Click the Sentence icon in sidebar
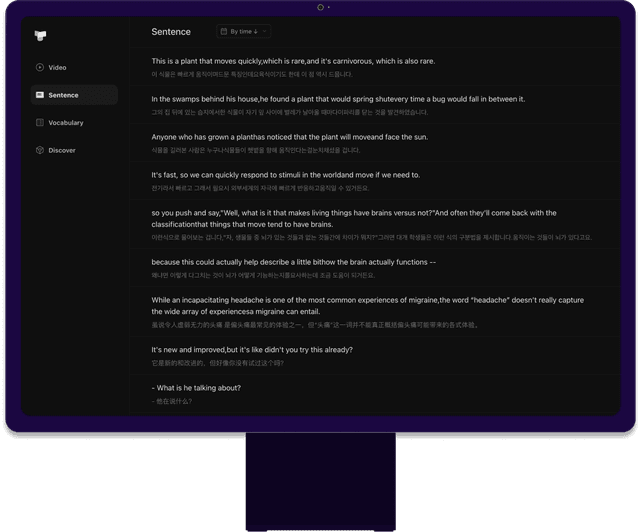The height and width of the screenshot is (532, 640). [x=39, y=95]
